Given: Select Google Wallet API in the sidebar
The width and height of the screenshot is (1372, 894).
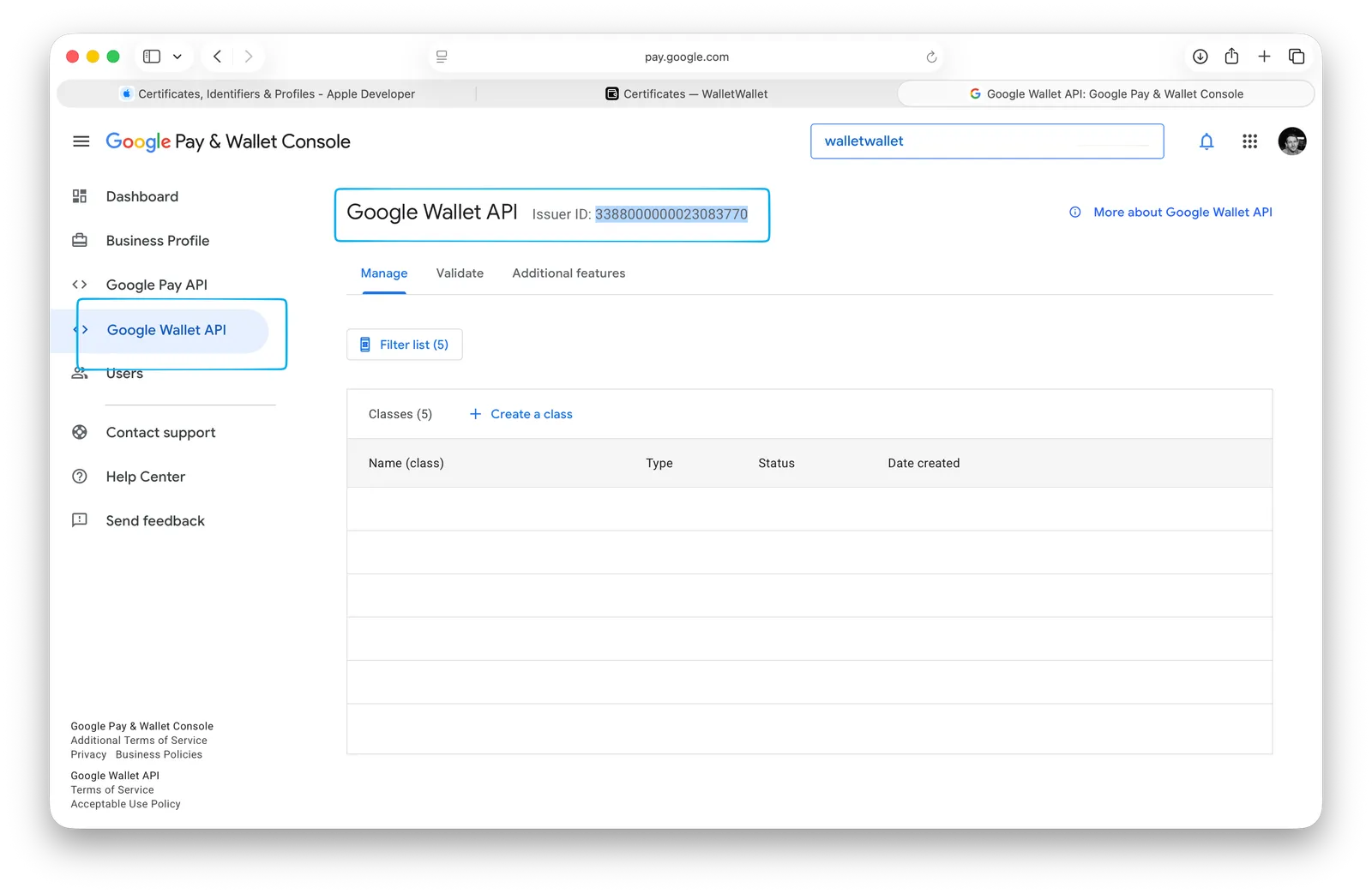Looking at the screenshot, I should 166,330.
